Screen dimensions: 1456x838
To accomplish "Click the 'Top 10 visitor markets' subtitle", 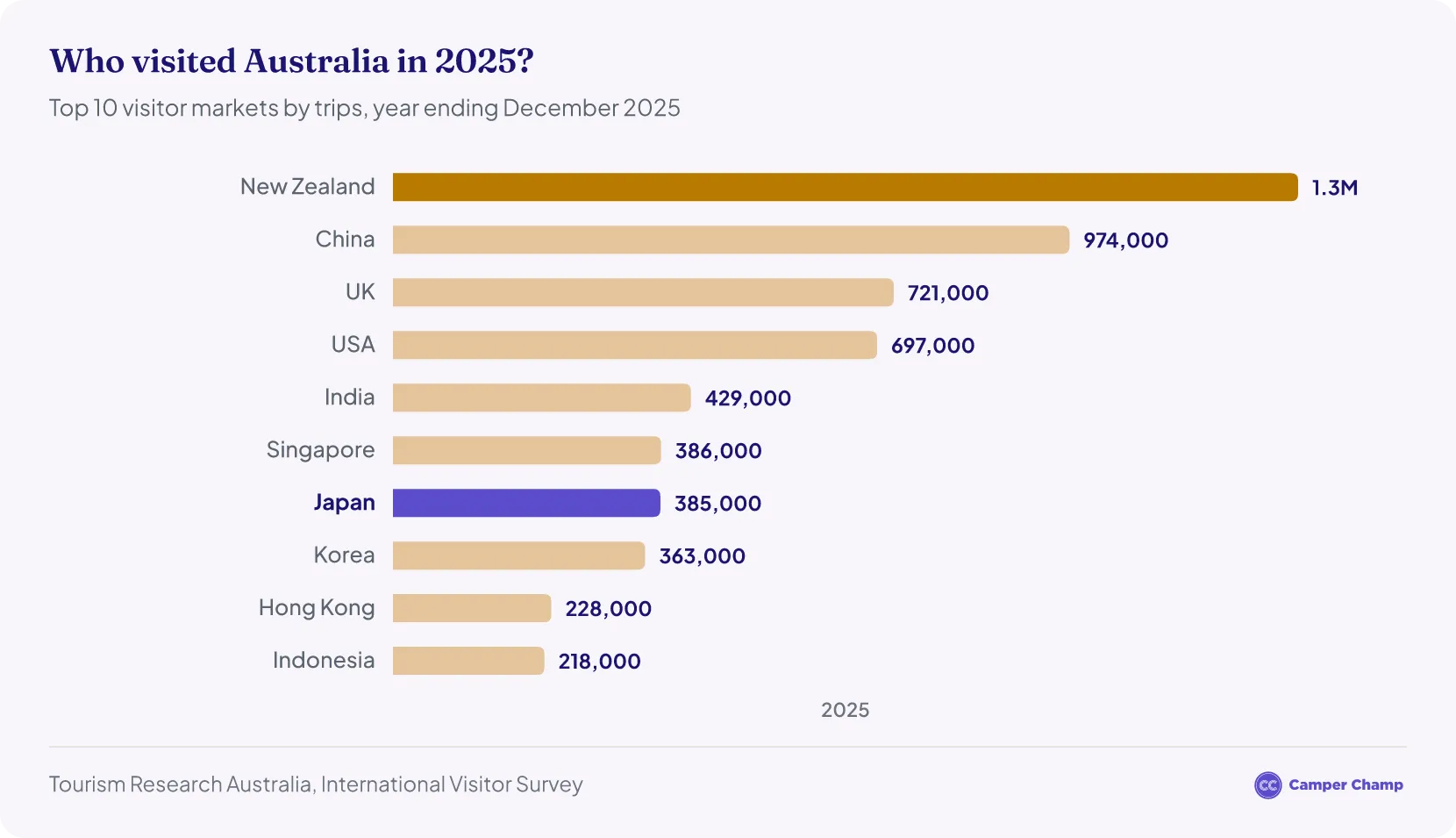I will [x=365, y=108].
